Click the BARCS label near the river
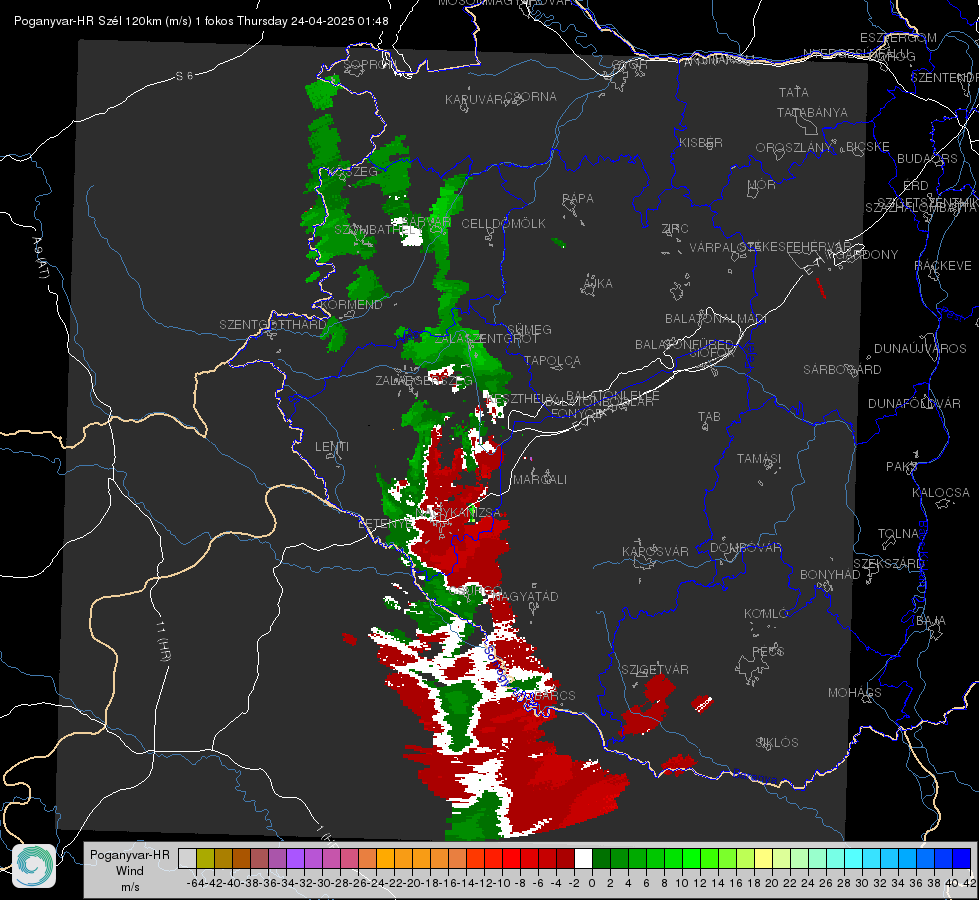 point(555,695)
